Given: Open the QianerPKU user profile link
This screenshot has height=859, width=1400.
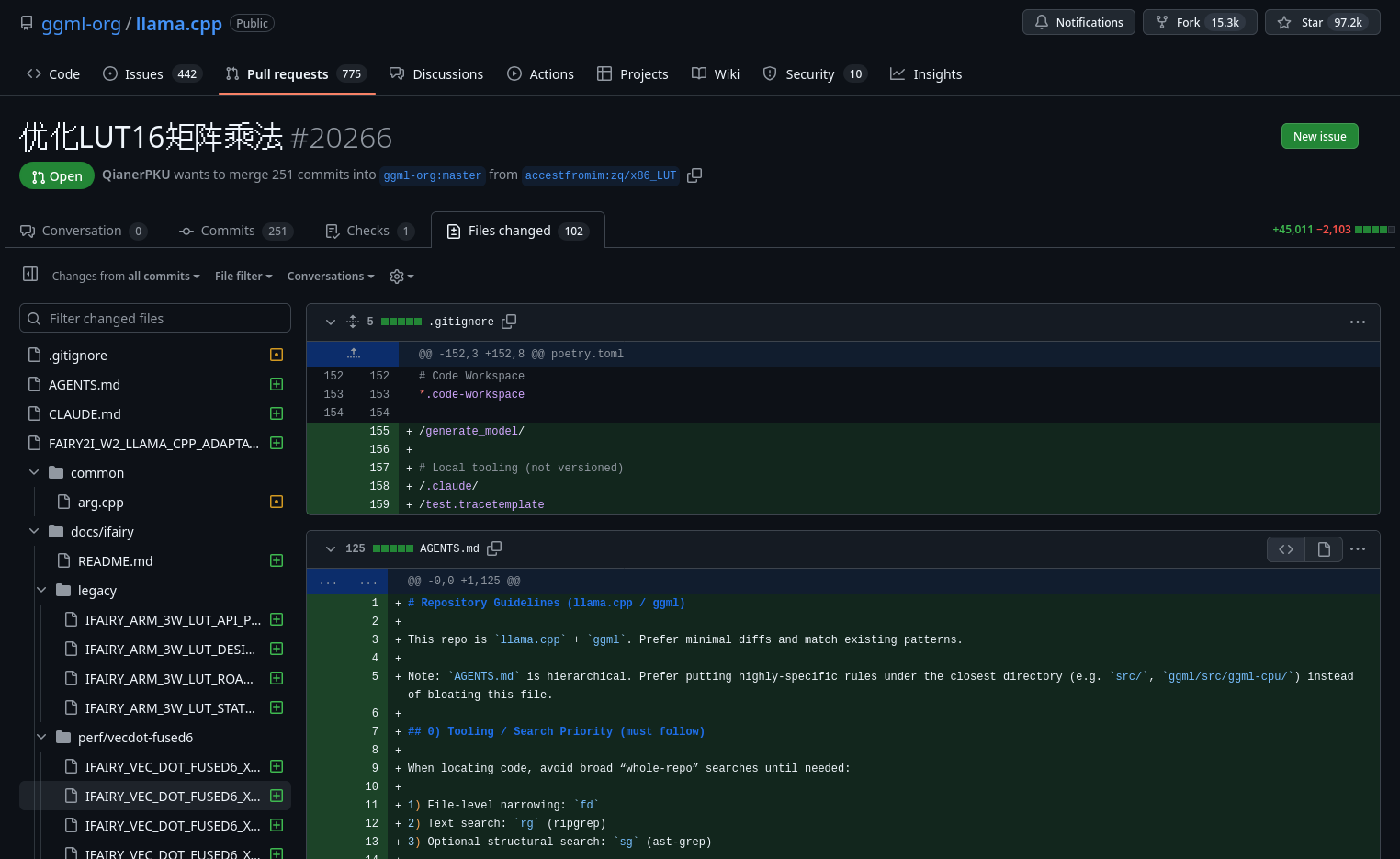Looking at the screenshot, I should pos(136,175).
